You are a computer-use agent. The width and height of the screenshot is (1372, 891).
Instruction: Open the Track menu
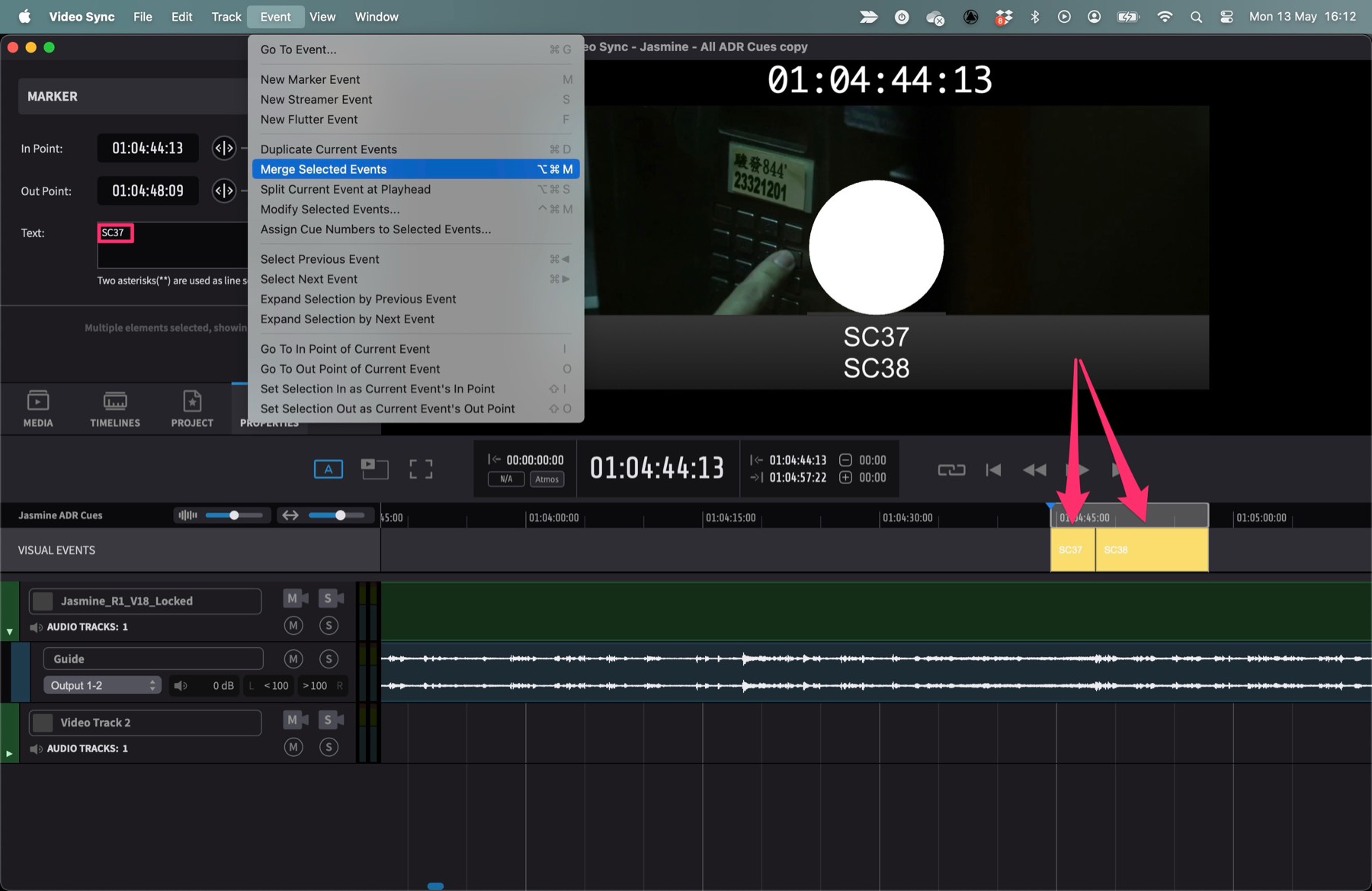(226, 17)
